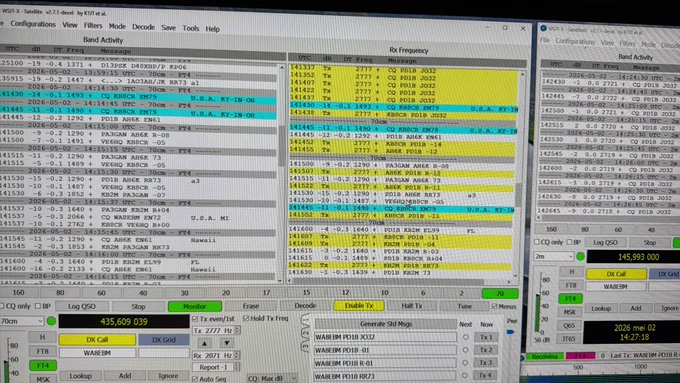680x383 pixels.
Task: Click the up arrow above Rx 2071 Hz
Action: 204,343
